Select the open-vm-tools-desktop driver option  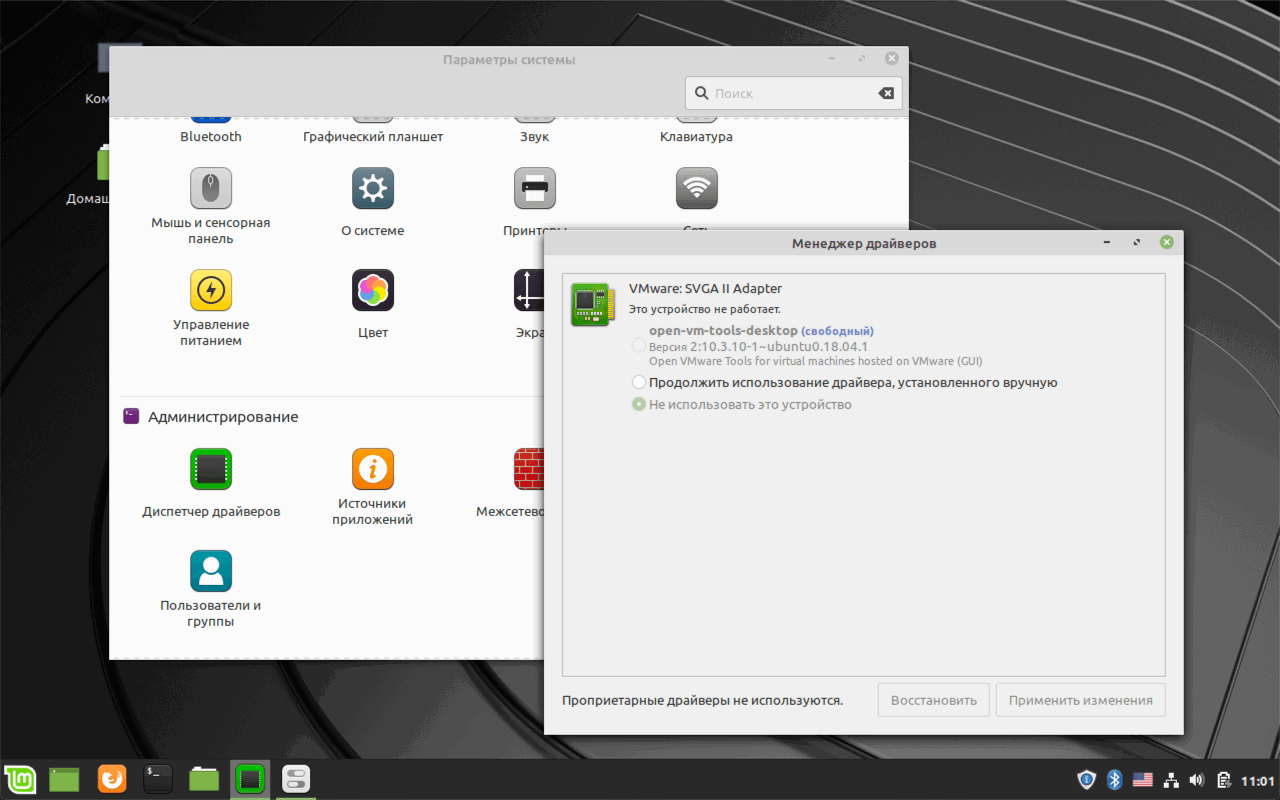638,345
